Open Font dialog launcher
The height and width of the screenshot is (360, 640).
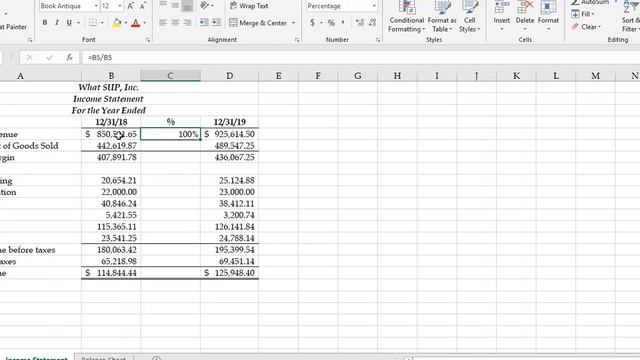tap(148, 40)
